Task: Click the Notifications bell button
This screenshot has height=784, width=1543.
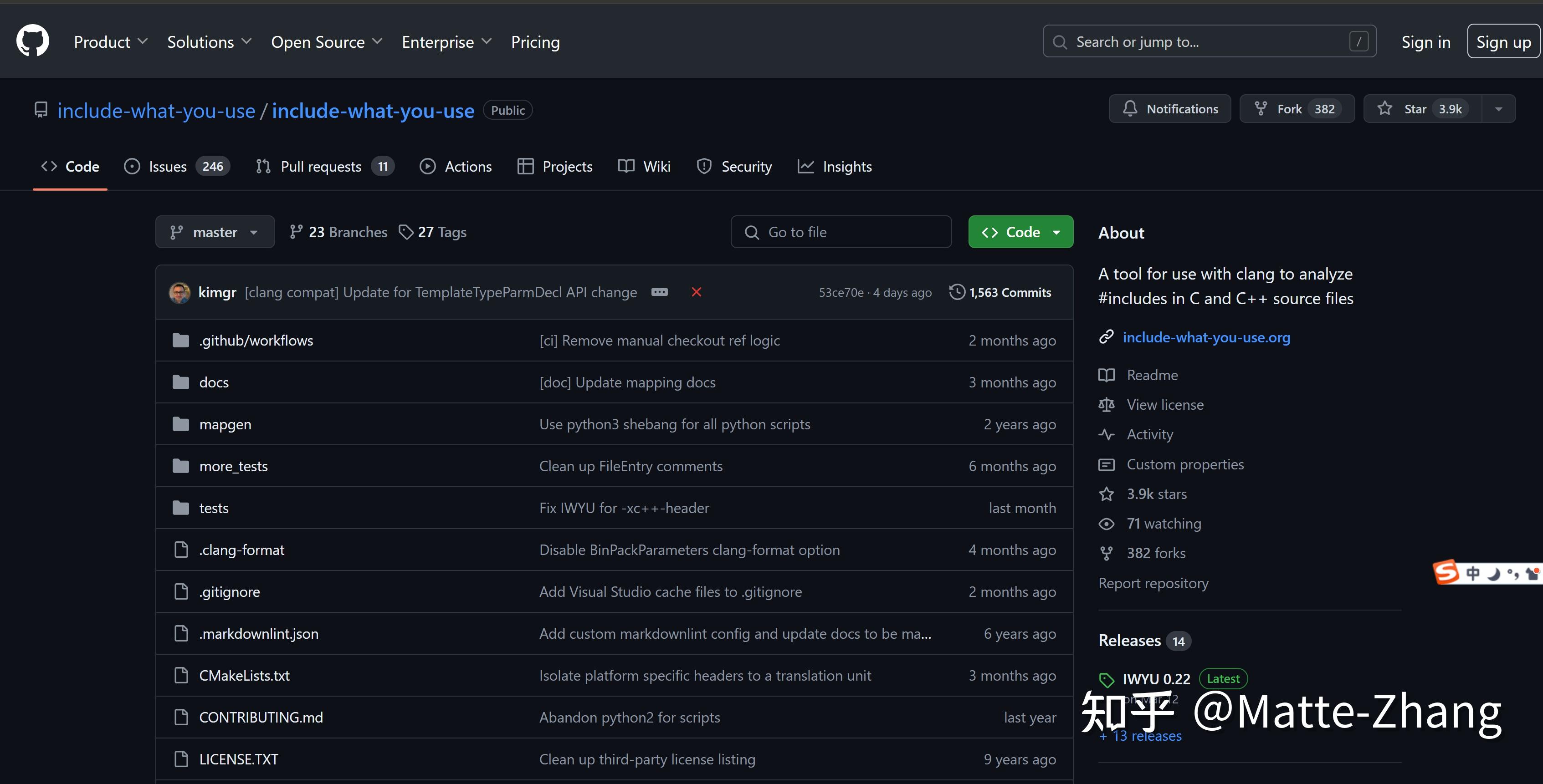Action: coord(1169,109)
